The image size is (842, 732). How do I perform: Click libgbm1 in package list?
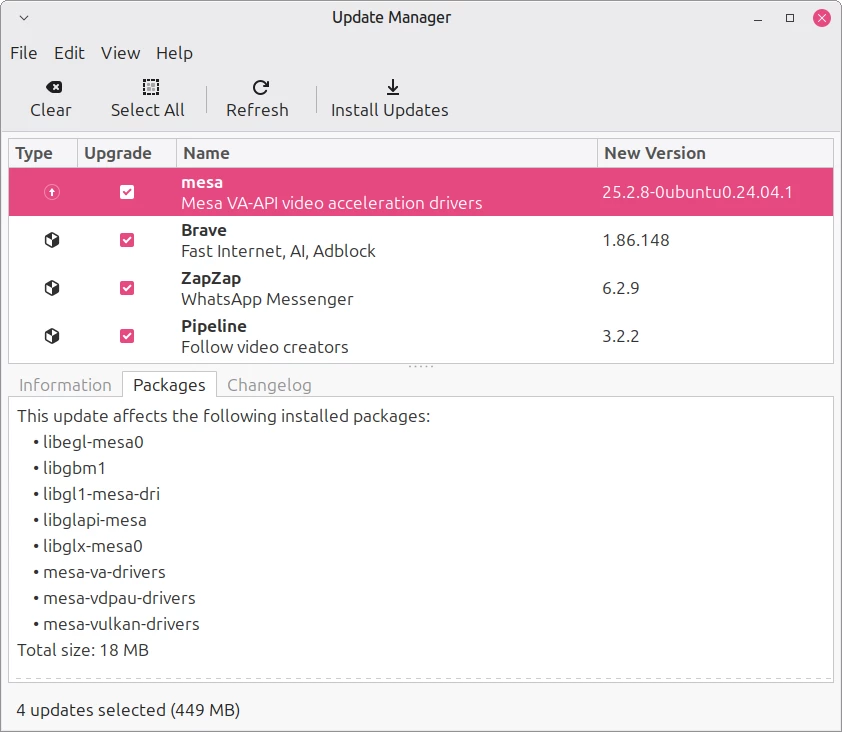coord(74,468)
